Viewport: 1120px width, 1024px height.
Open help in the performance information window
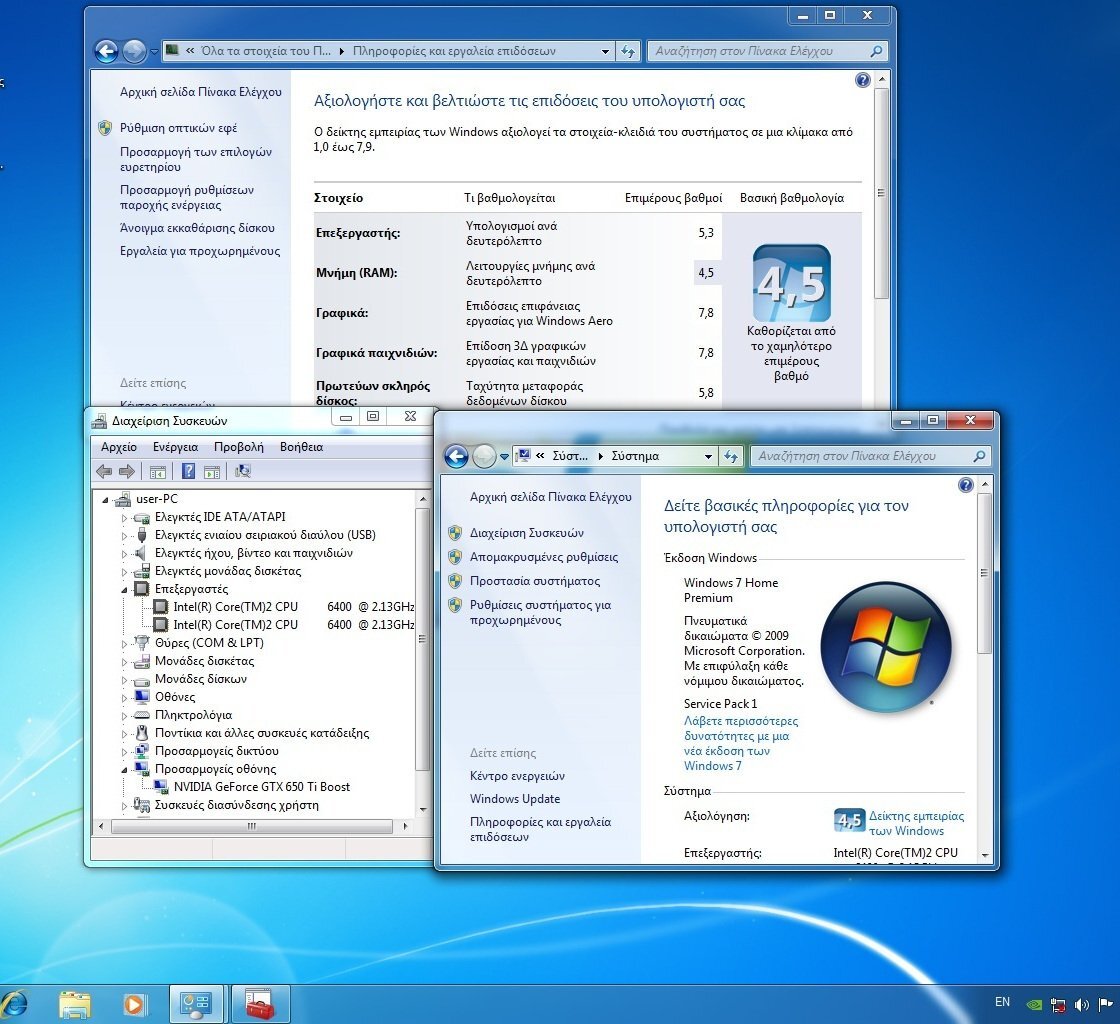click(x=863, y=80)
